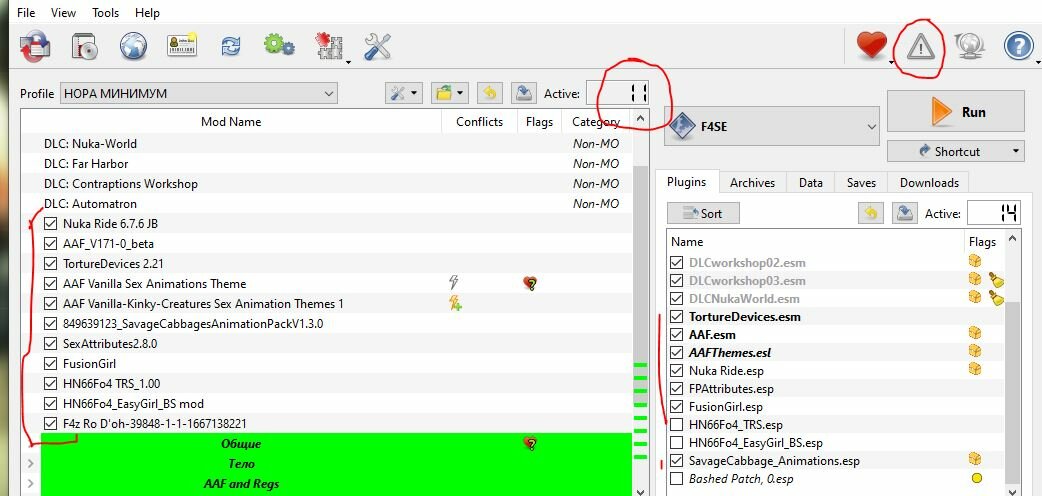Enable the HN66Fo4_TRS.esp plugin
Screen dimensions: 1042x496
(x=677, y=424)
